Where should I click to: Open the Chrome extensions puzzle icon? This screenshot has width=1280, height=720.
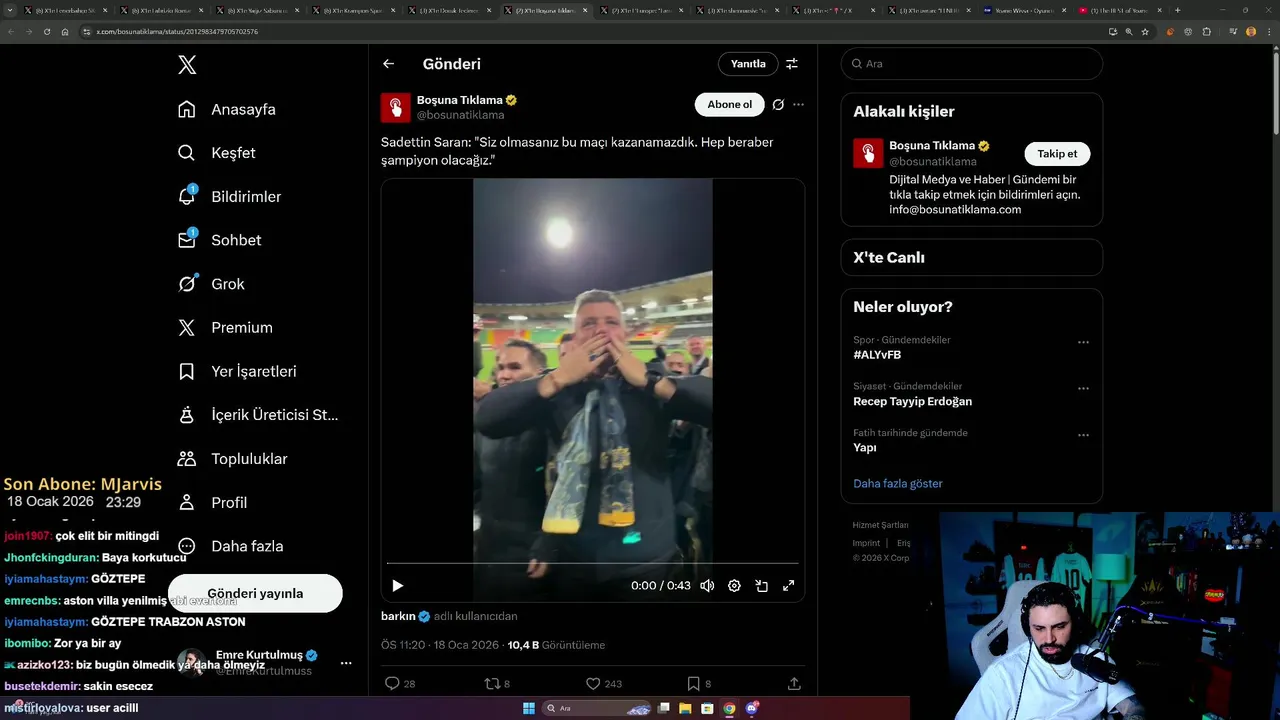coord(1207,32)
